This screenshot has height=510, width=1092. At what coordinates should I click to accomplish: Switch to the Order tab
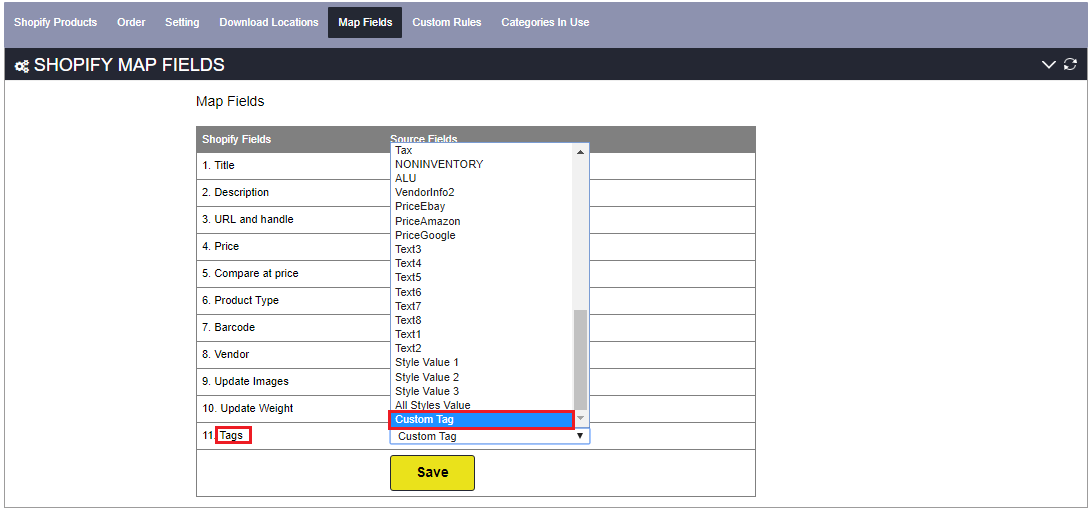[131, 22]
